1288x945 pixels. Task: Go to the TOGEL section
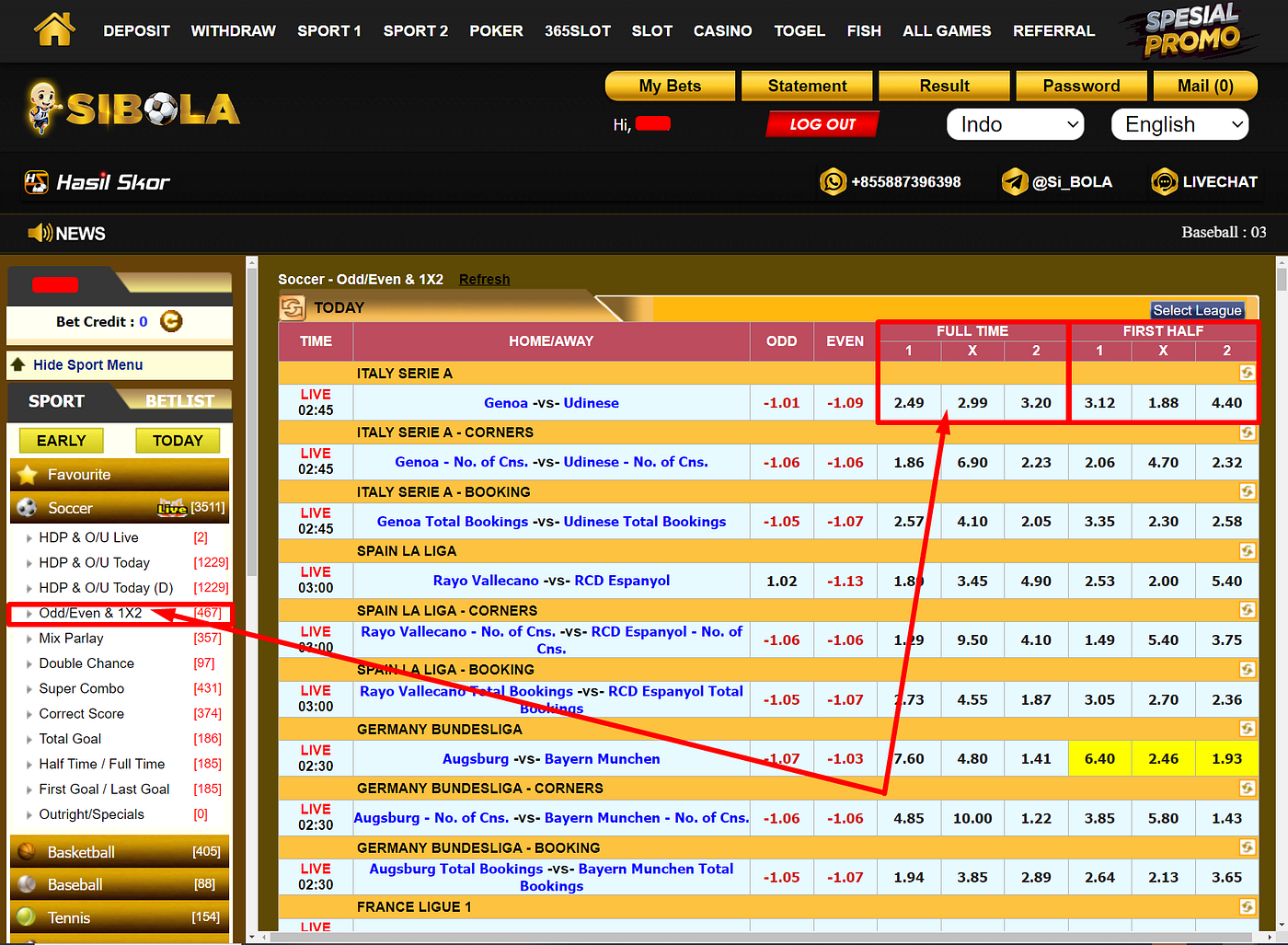click(799, 30)
